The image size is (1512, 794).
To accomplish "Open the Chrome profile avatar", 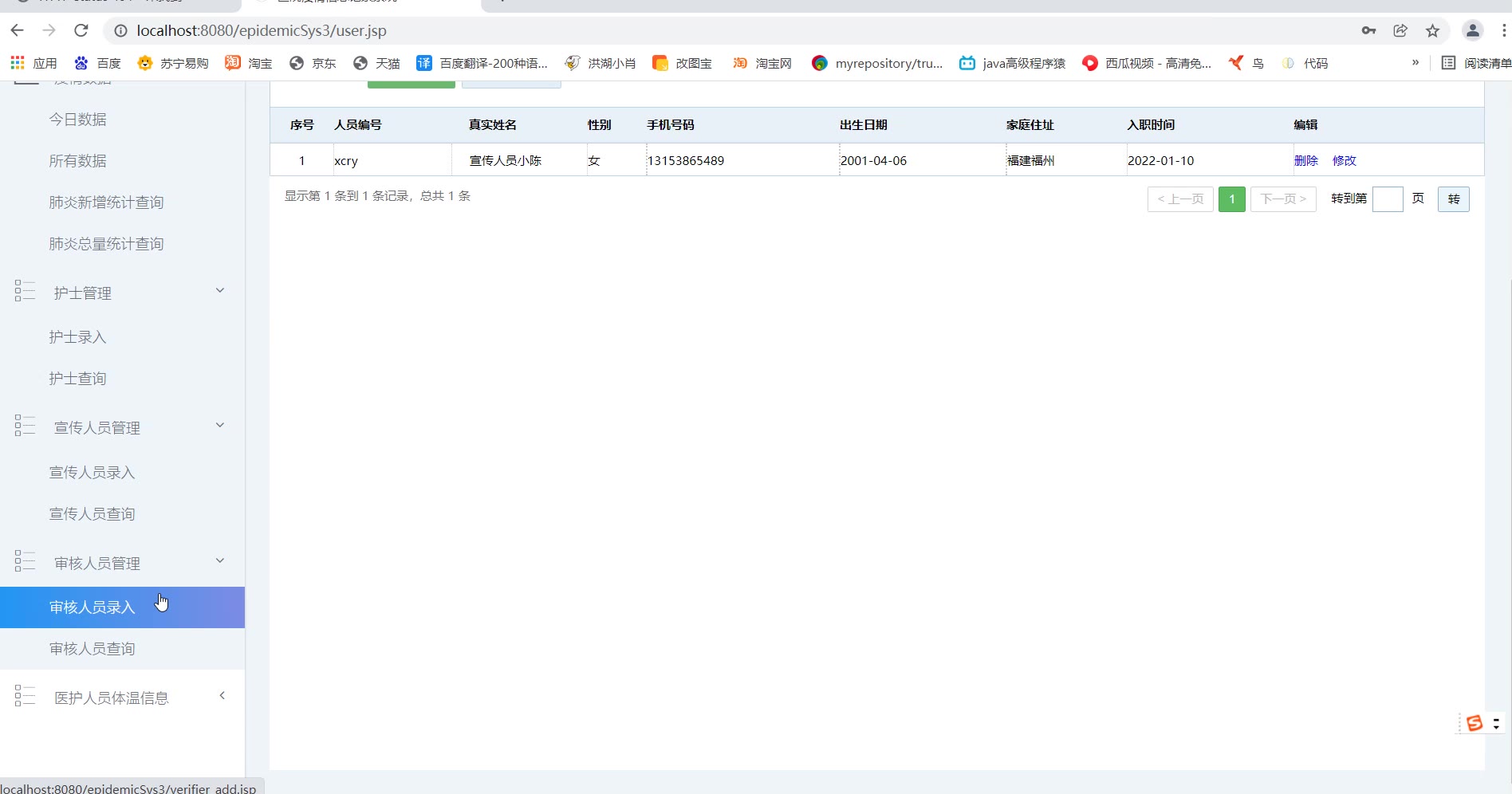I will click(x=1472, y=30).
